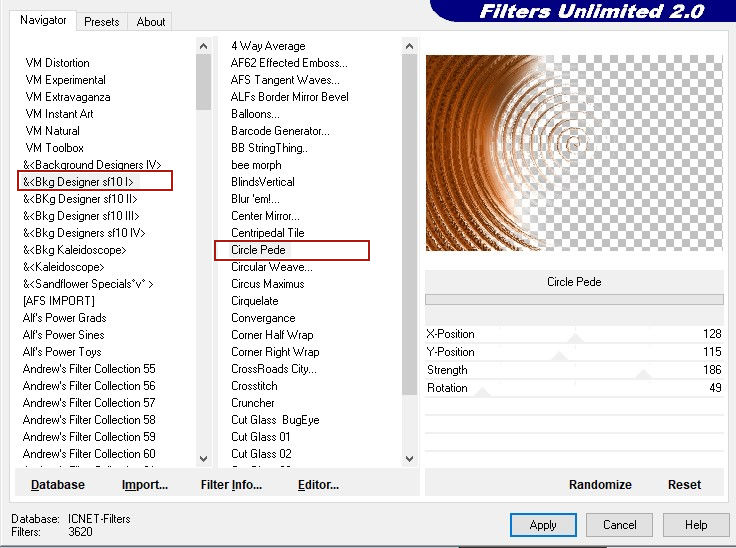Select the VM Distortion filter category
Screen dimensions: 736x548
pyautogui.click(x=57, y=63)
